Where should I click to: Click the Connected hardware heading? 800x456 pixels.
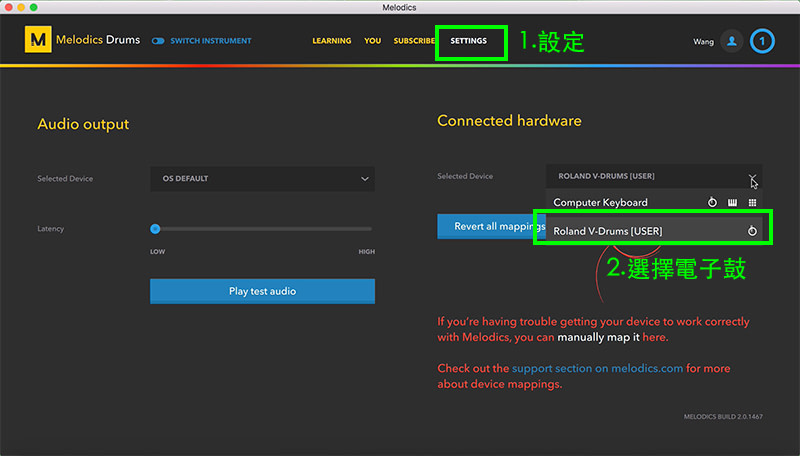click(x=509, y=121)
